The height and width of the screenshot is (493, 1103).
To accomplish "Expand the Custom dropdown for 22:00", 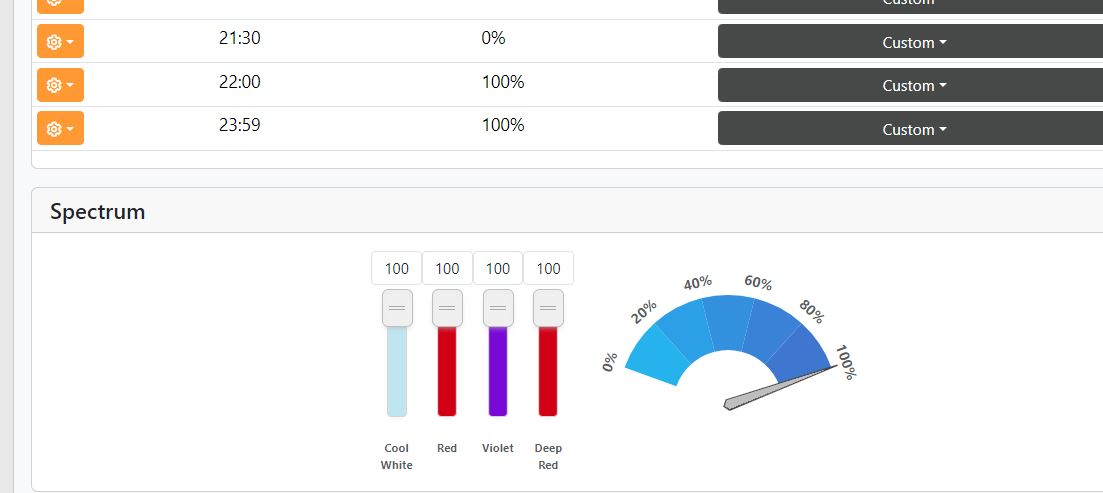I will [910, 85].
